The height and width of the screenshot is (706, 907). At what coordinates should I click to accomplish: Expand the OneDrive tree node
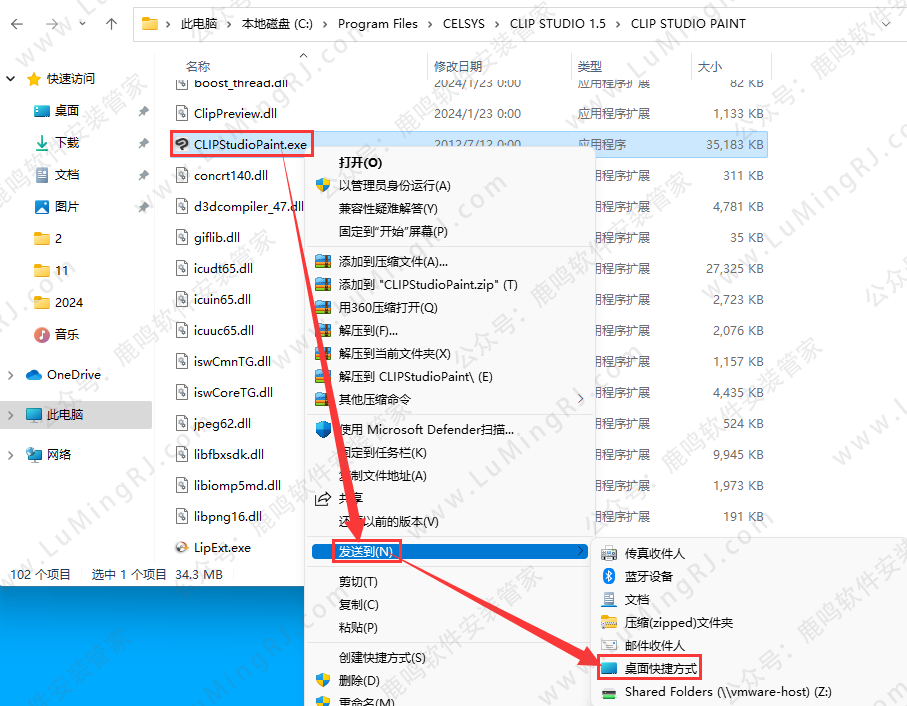(11, 375)
